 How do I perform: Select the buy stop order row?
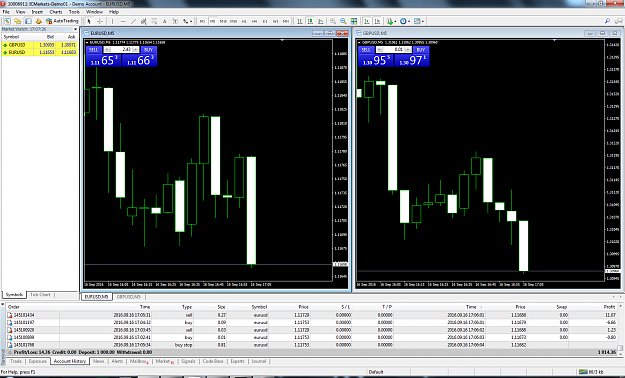tap(311, 345)
